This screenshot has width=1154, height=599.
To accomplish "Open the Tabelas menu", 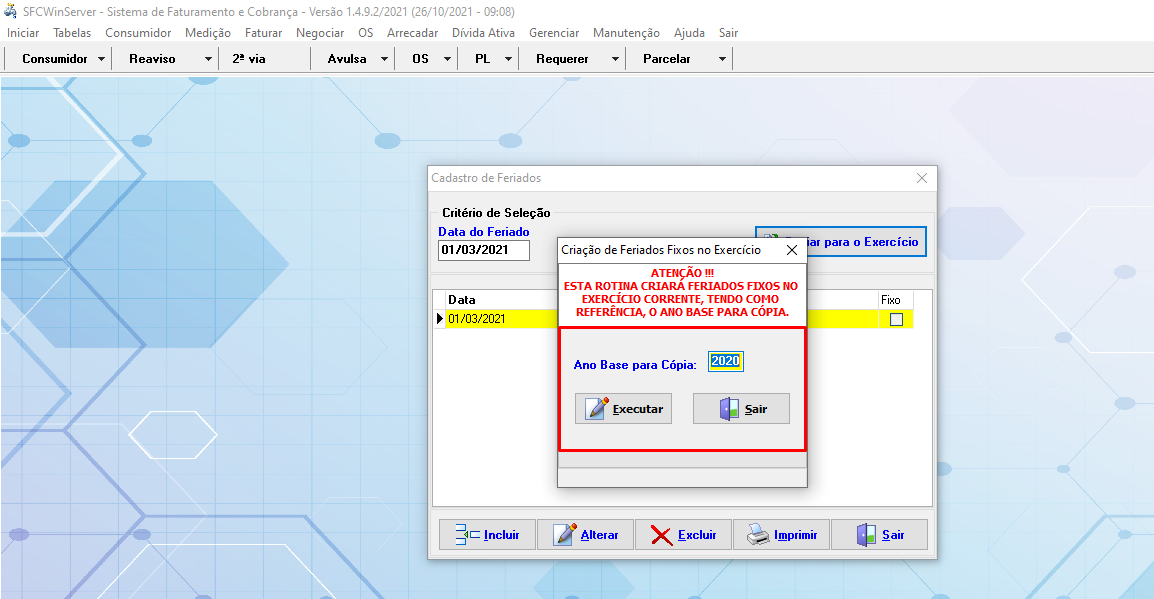I will click(x=72, y=33).
